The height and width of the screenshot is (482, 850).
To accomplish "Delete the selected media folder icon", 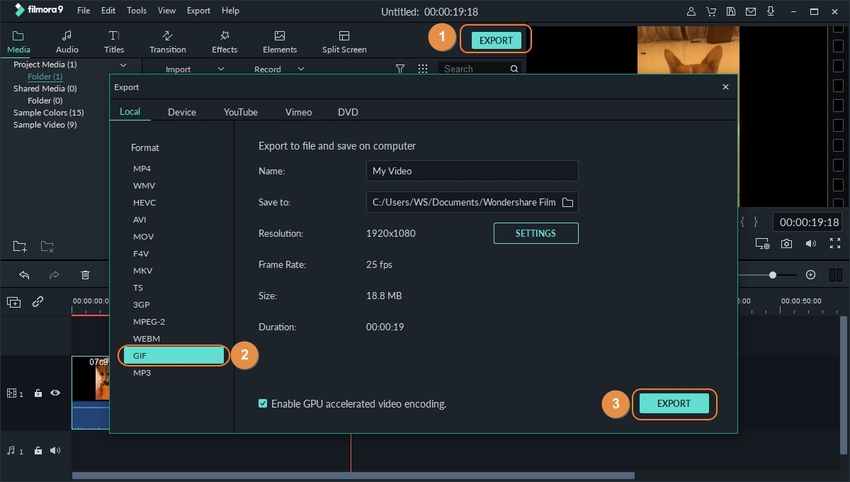I will pyautogui.click(x=47, y=247).
